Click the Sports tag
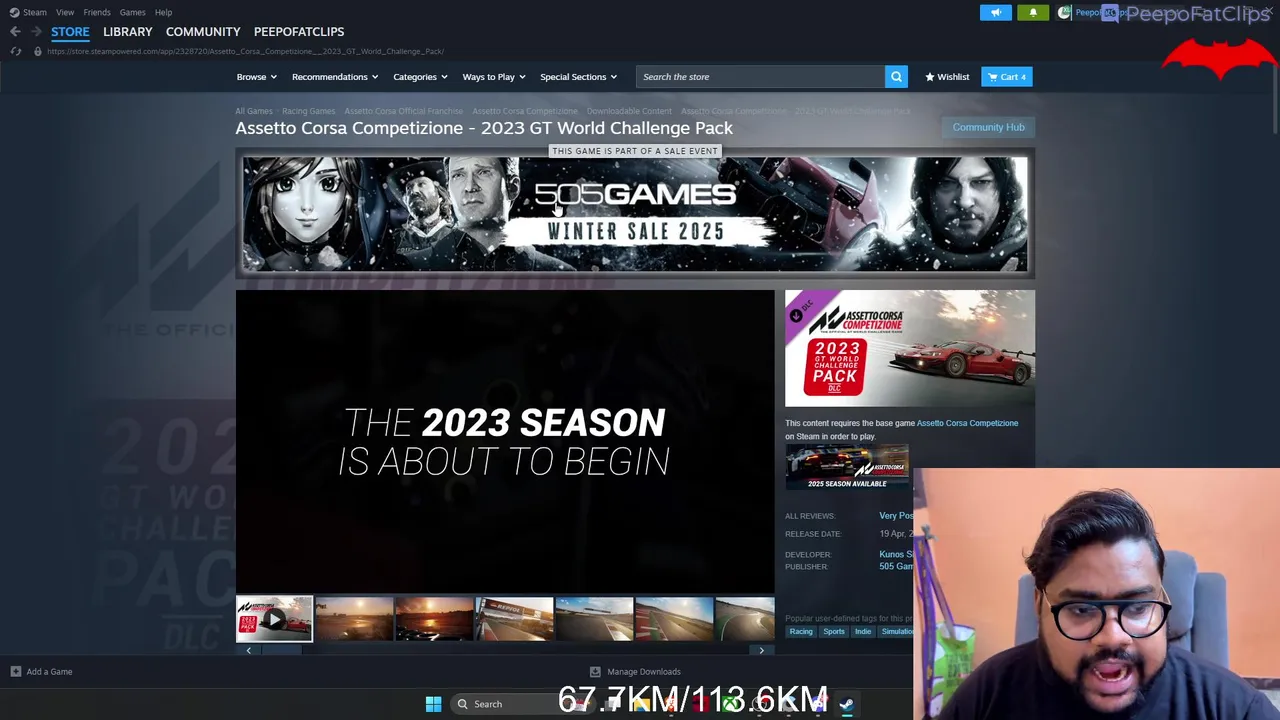 click(x=834, y=632)
